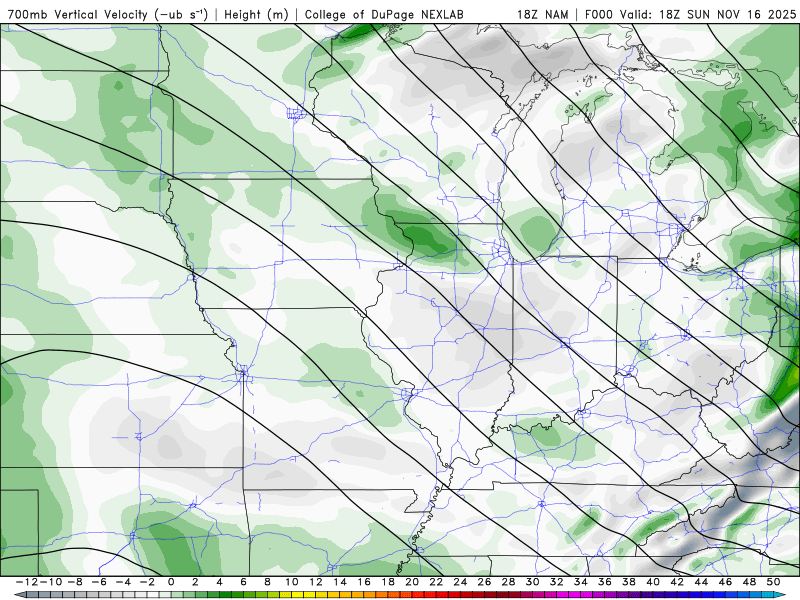Click the -10 tick label on color scale
This screenshot has width=800, height=600.
[x=50, y=582]
